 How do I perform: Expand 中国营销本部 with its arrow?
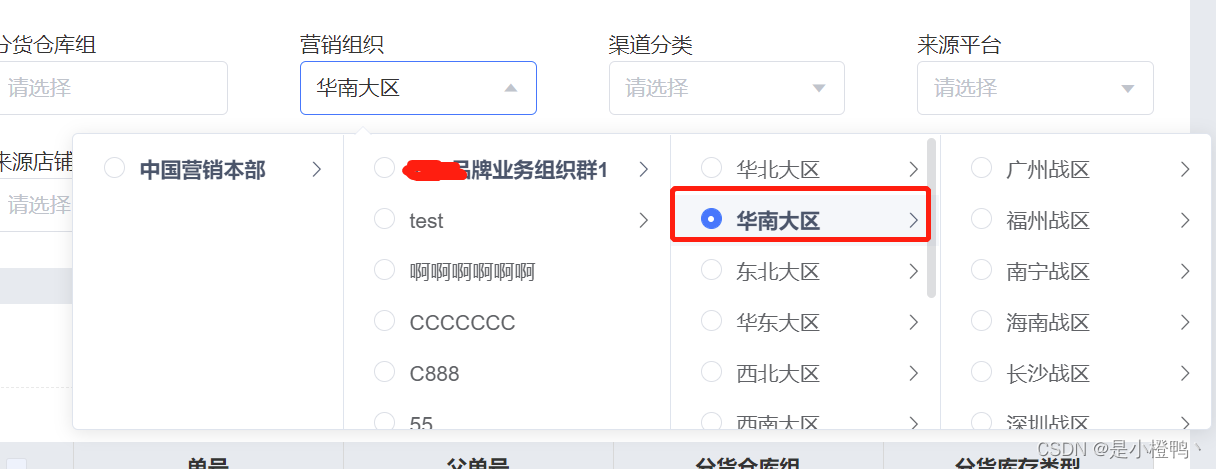click(x=316, y=169)
